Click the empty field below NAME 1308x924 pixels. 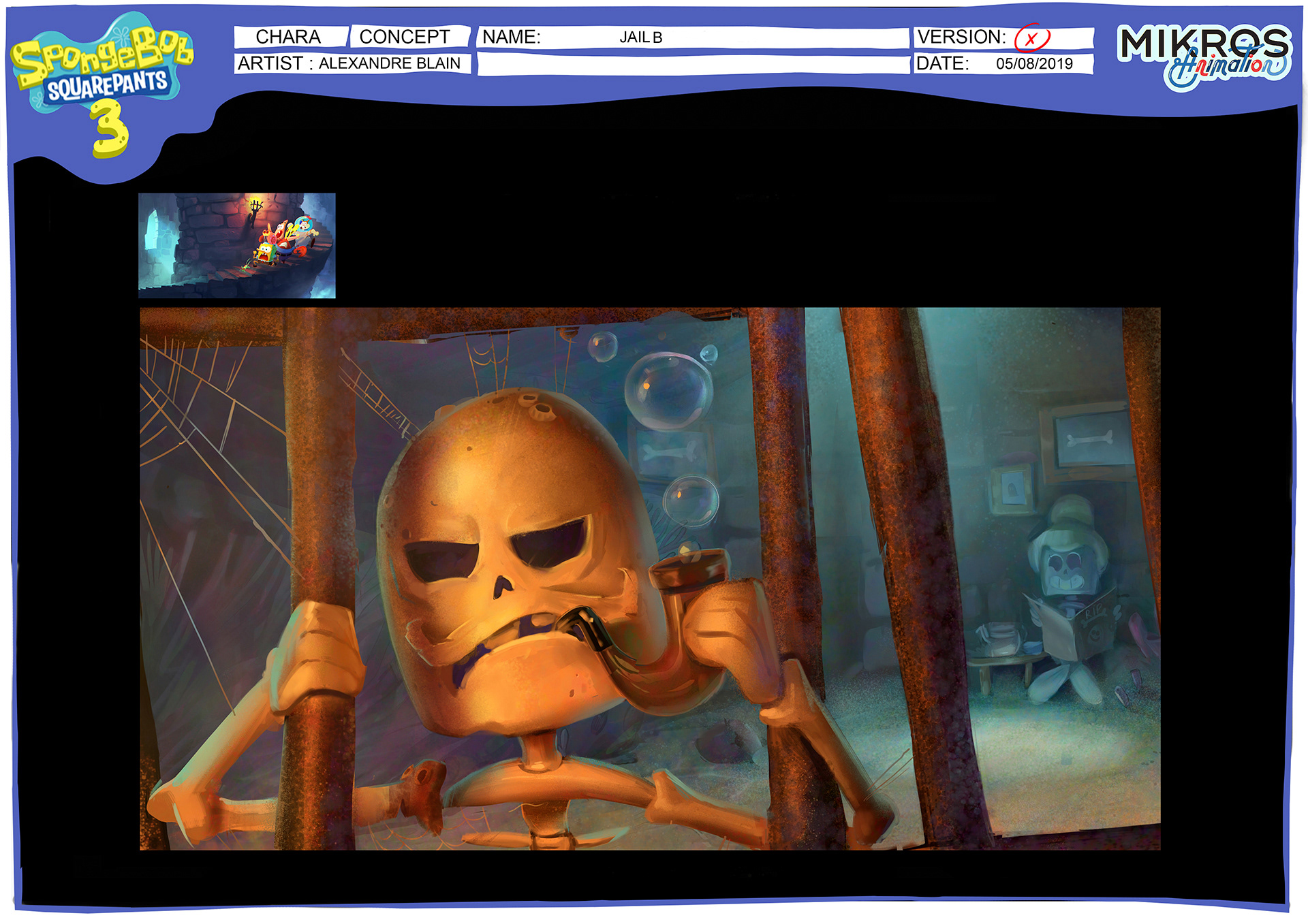click(x=694, y=65)
